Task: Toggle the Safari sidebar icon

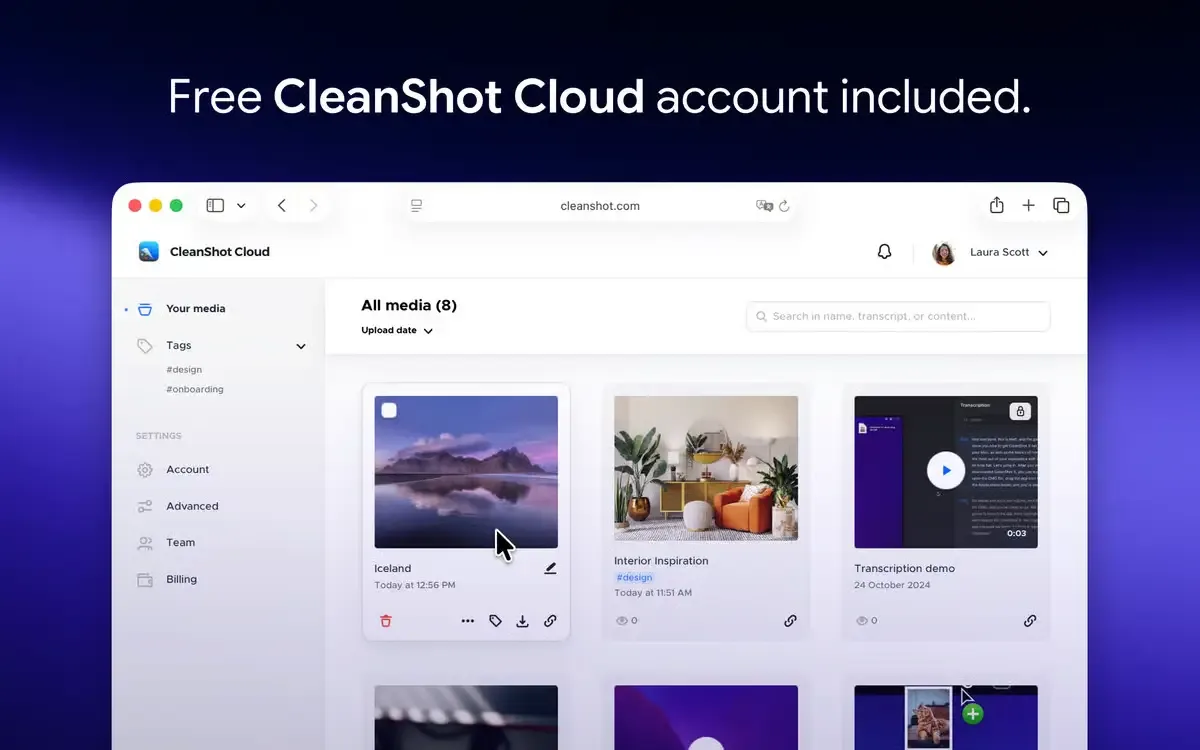Action: coord(215,205)
